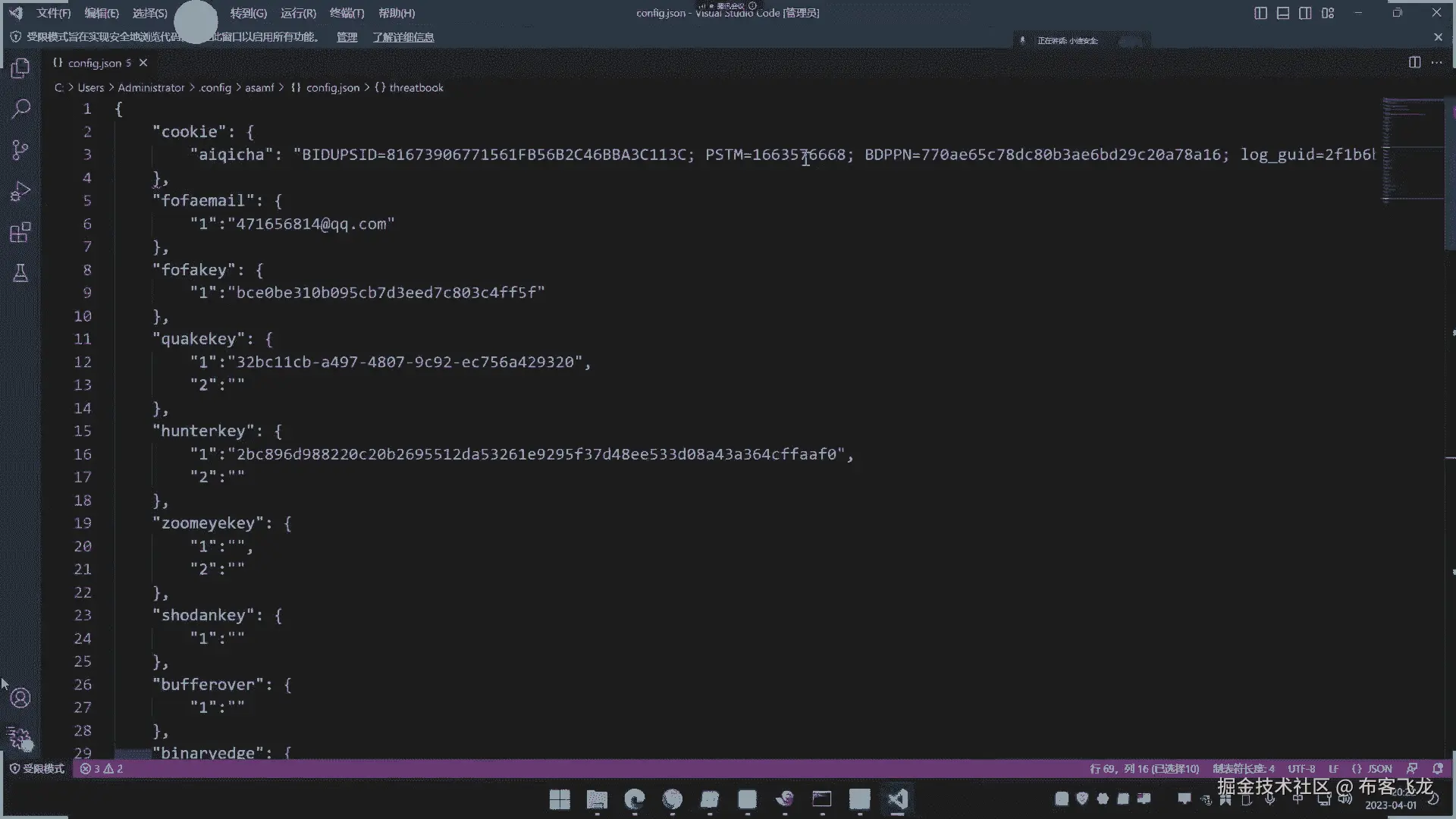1456x819 pixels.
Task: Toggle Secondary Side Bar layout button
Action: (x=1305, y=13)
